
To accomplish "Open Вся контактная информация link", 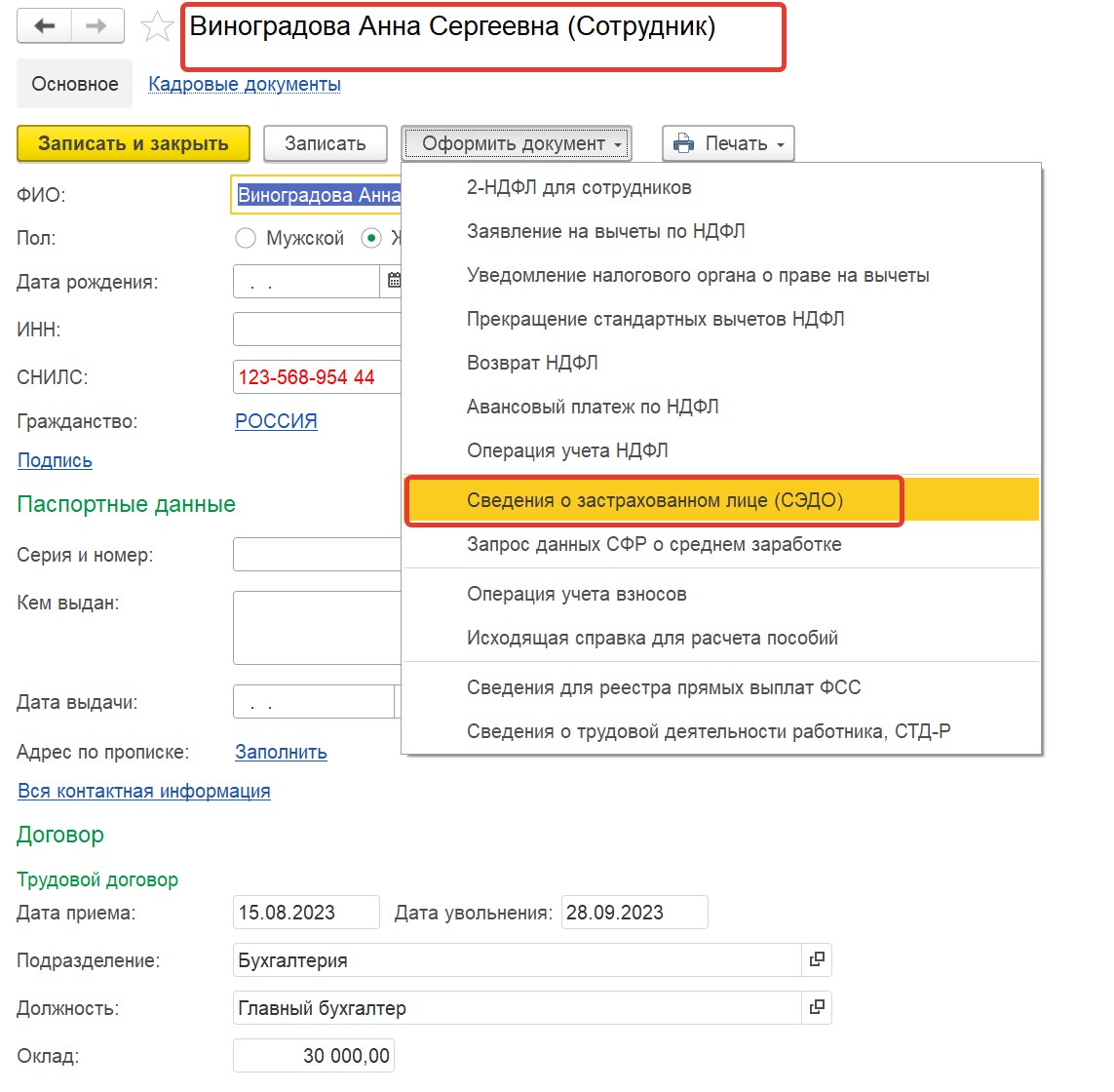I will tap(144, 791).
